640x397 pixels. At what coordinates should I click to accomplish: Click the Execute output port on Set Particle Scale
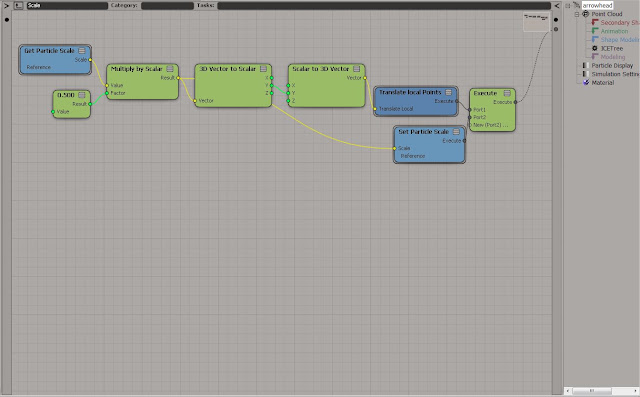coord(464,141)
